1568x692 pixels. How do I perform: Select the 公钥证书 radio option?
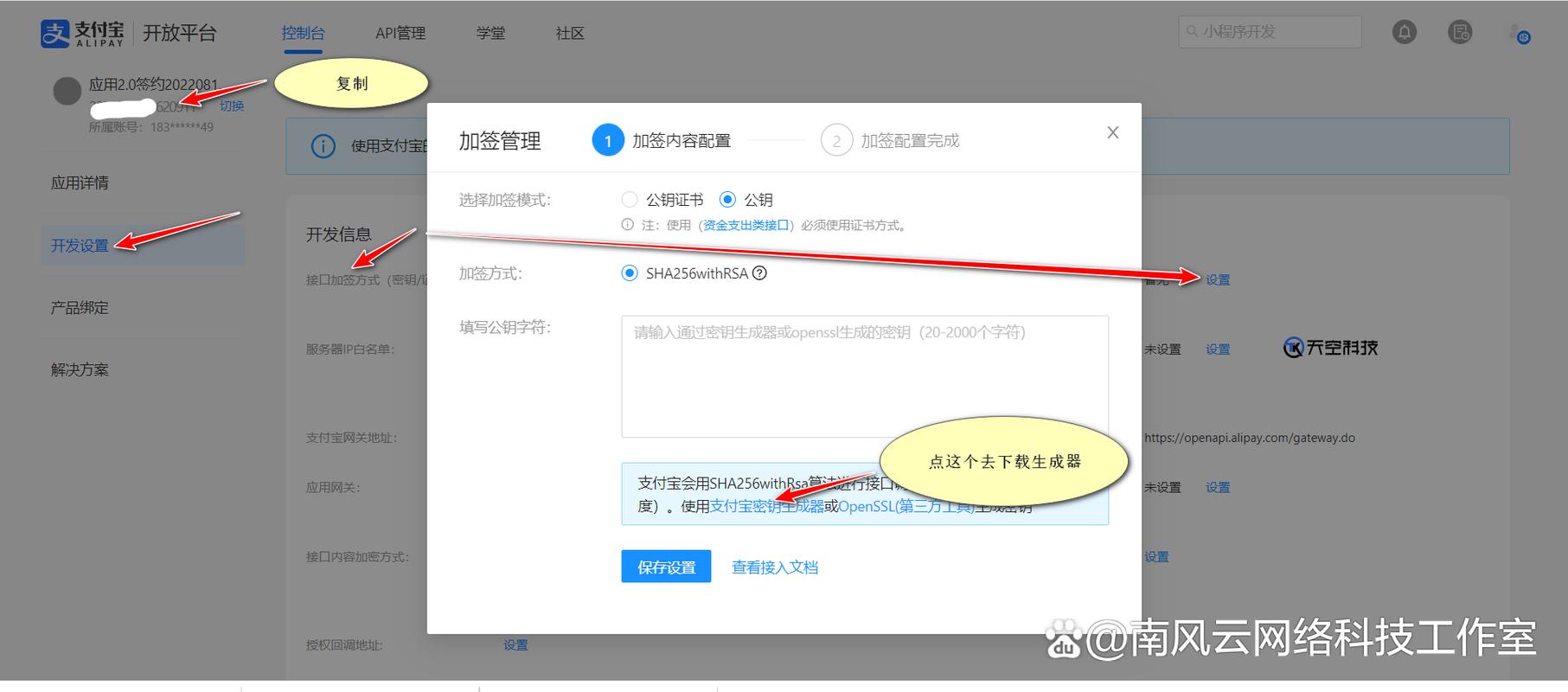630,200
